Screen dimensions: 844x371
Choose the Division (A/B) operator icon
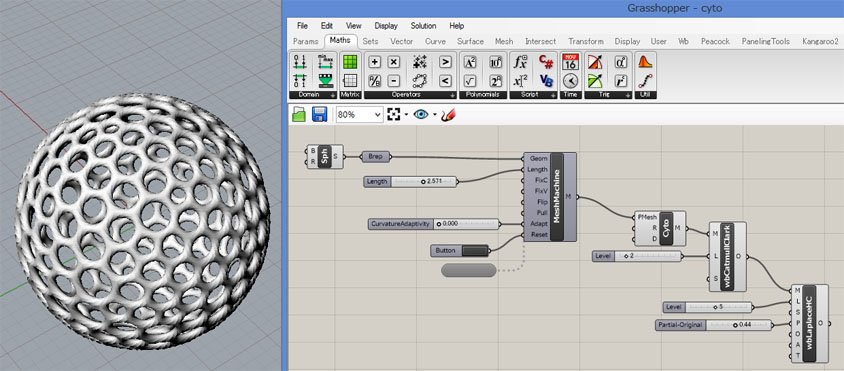(x=375, y=81)
